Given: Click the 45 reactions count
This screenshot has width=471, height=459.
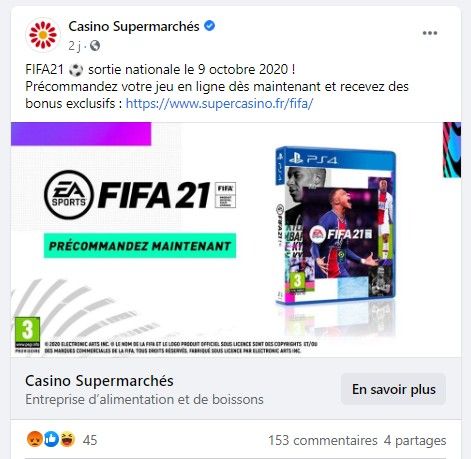Looking at the screenshot, I should [90, 440].
